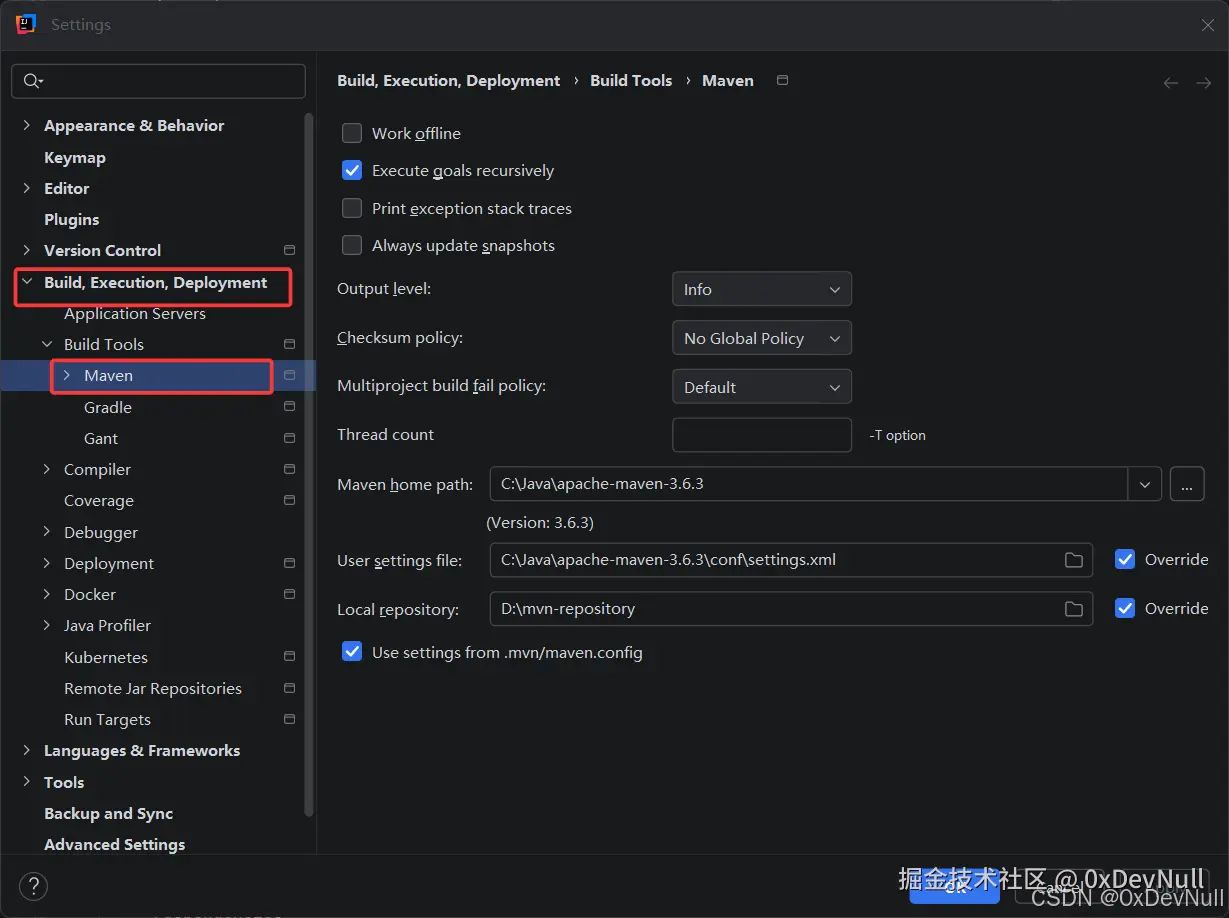The height and width of the screenshot is (918, 1229).
Task: Click the Thread count input field
Action: [762, 435]
